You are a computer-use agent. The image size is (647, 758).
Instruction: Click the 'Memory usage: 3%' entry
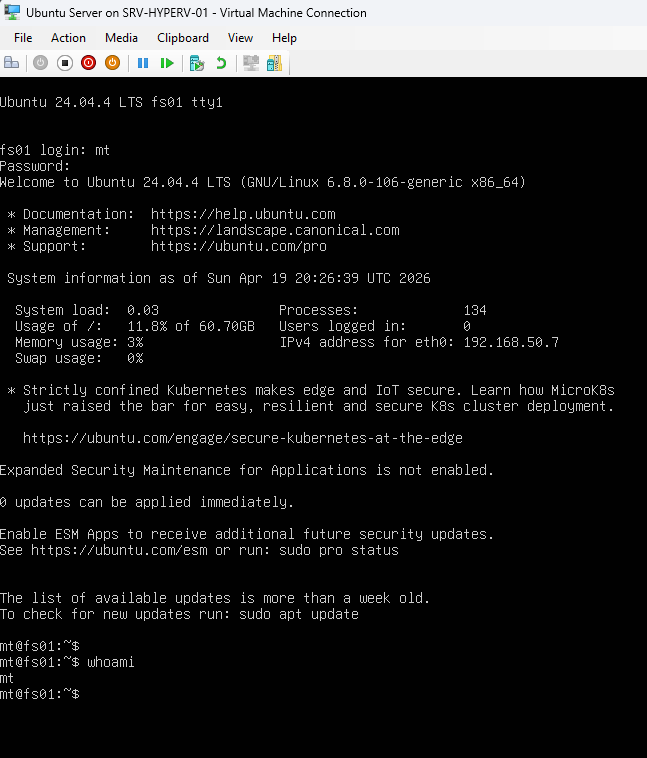tap(79, 342)
